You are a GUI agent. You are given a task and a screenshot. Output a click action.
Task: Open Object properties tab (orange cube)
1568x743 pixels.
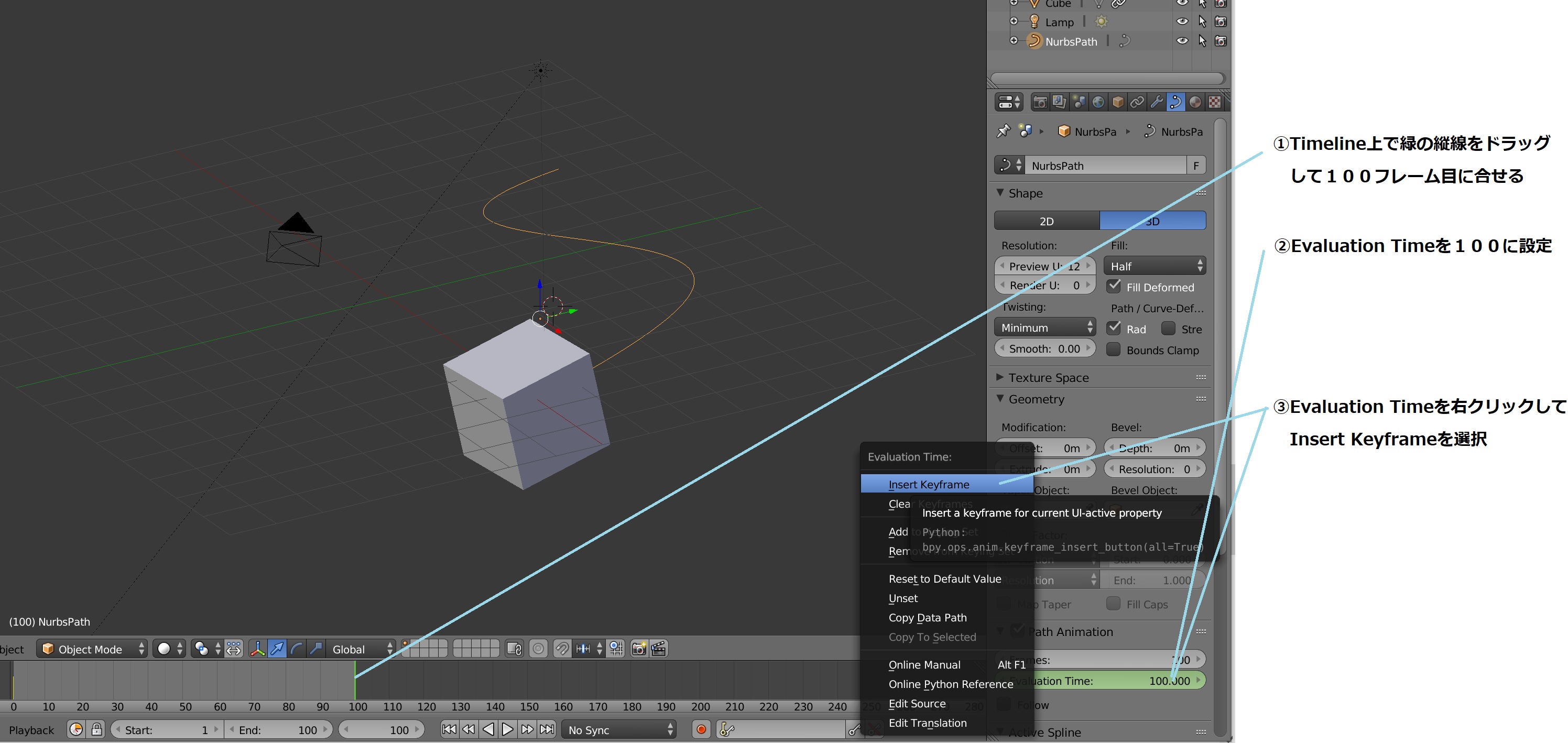(x=1117, y=102)
